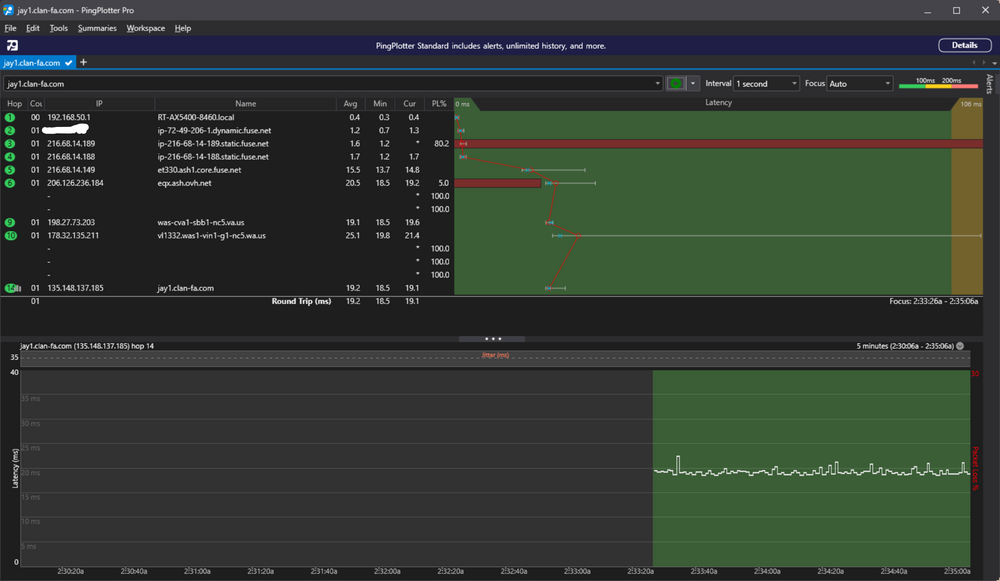Click the panel splitter dots handle

[492, 339]
